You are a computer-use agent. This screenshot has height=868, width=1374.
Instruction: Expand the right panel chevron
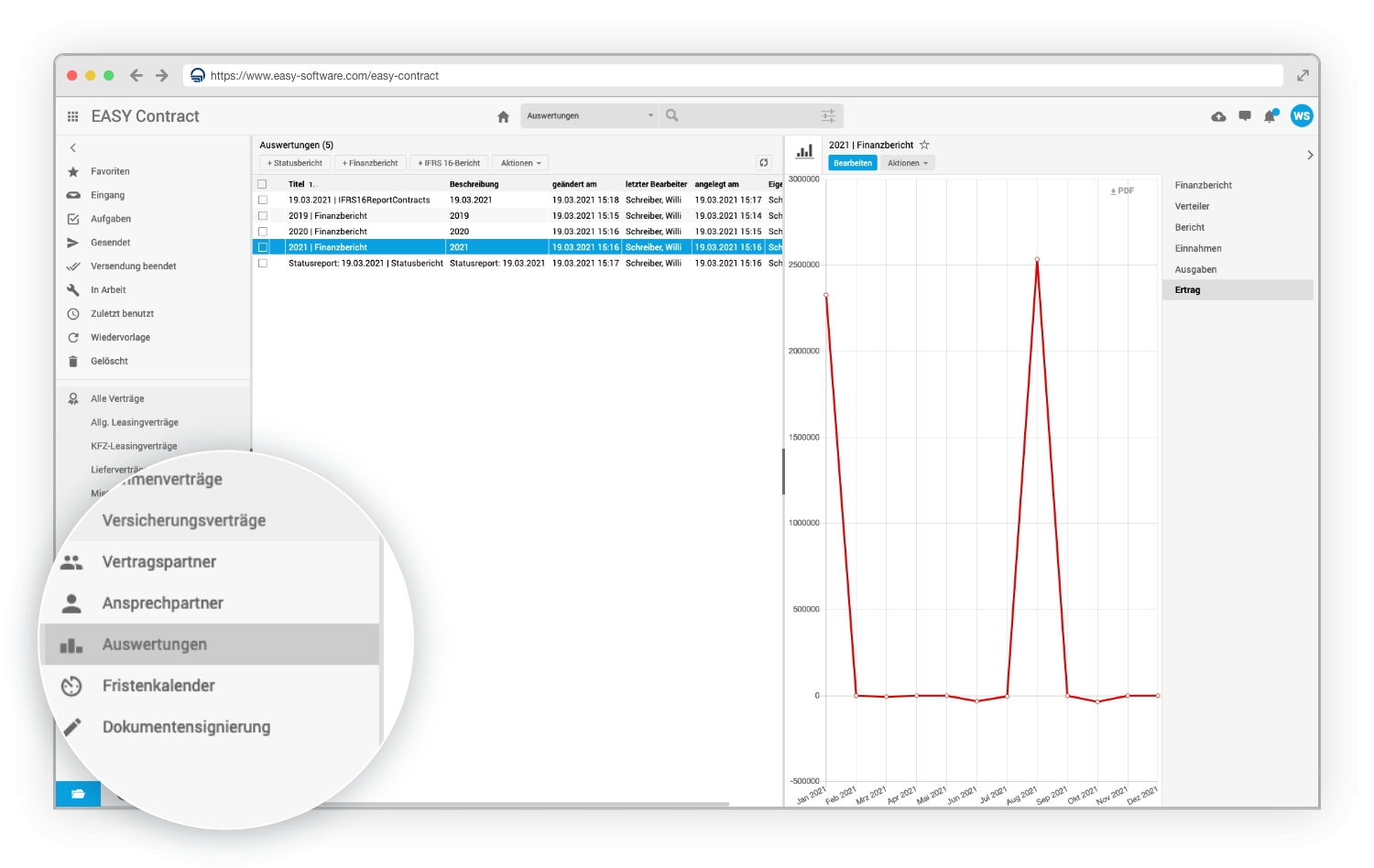pyautogui.click(x=1310, y=155)
